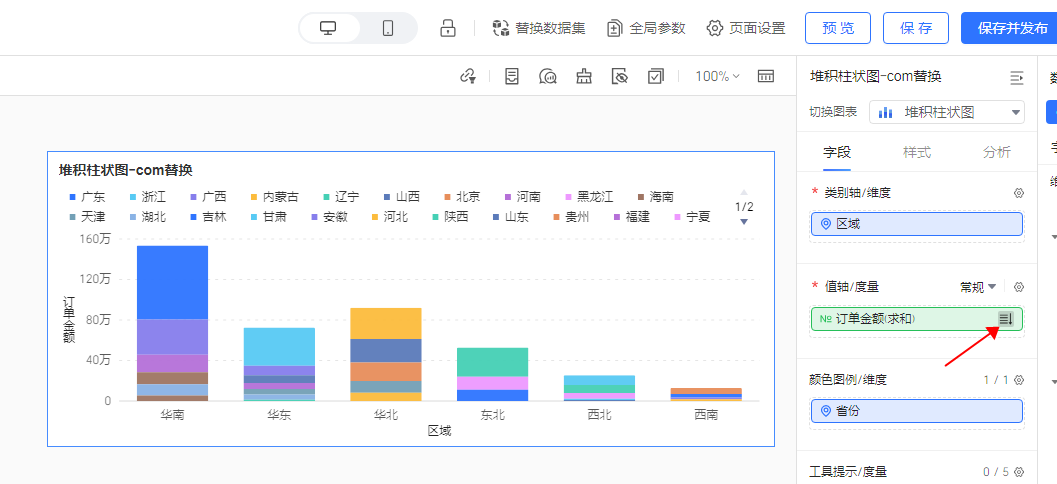Image resolution: width=1057 pixels, height=484 pixels.
Task: Switch to the 样式 tab
Action: tap(917, 152)
